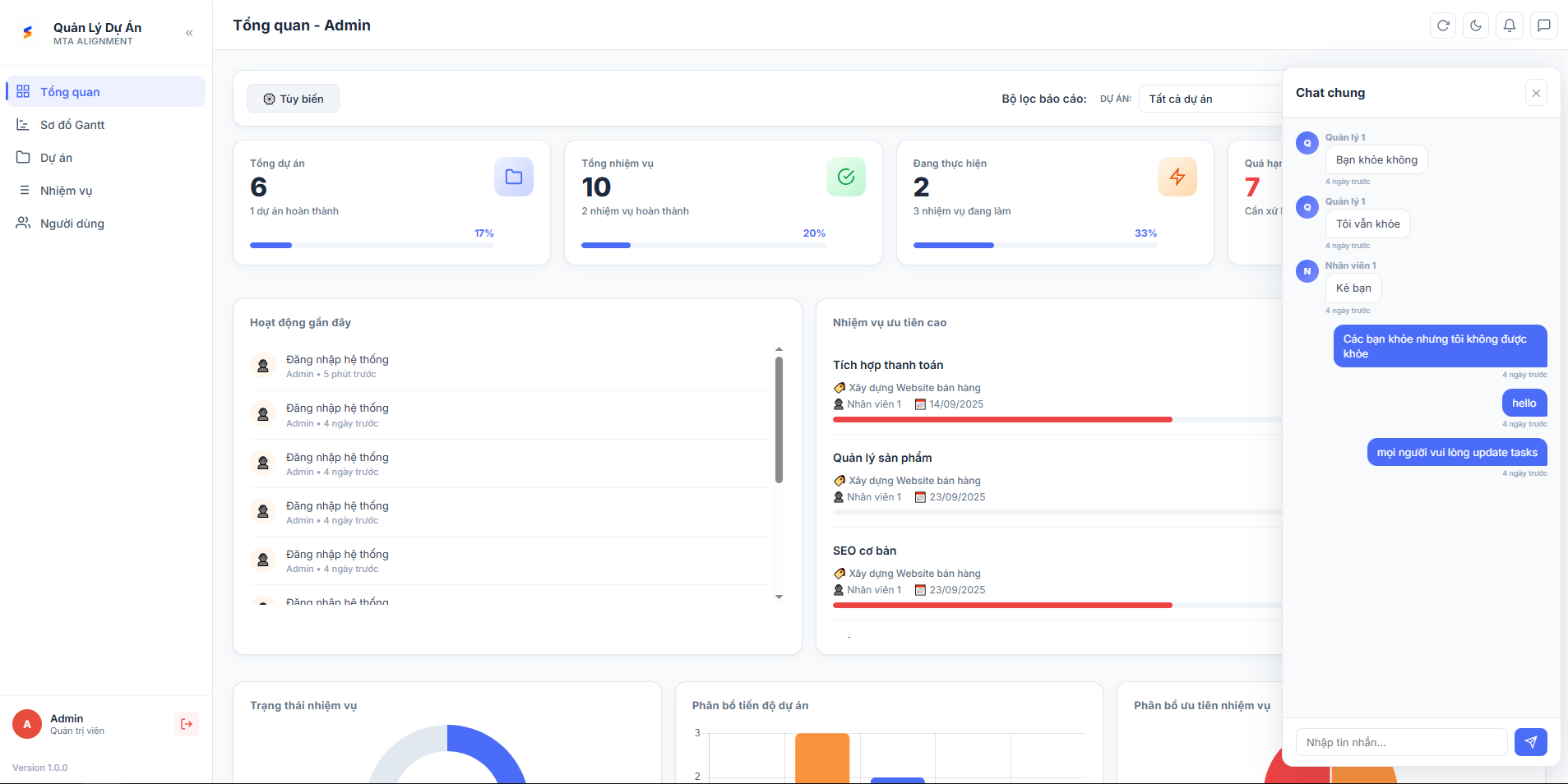Click the Bạn khỏe không message bubble

coord(1376,159)
